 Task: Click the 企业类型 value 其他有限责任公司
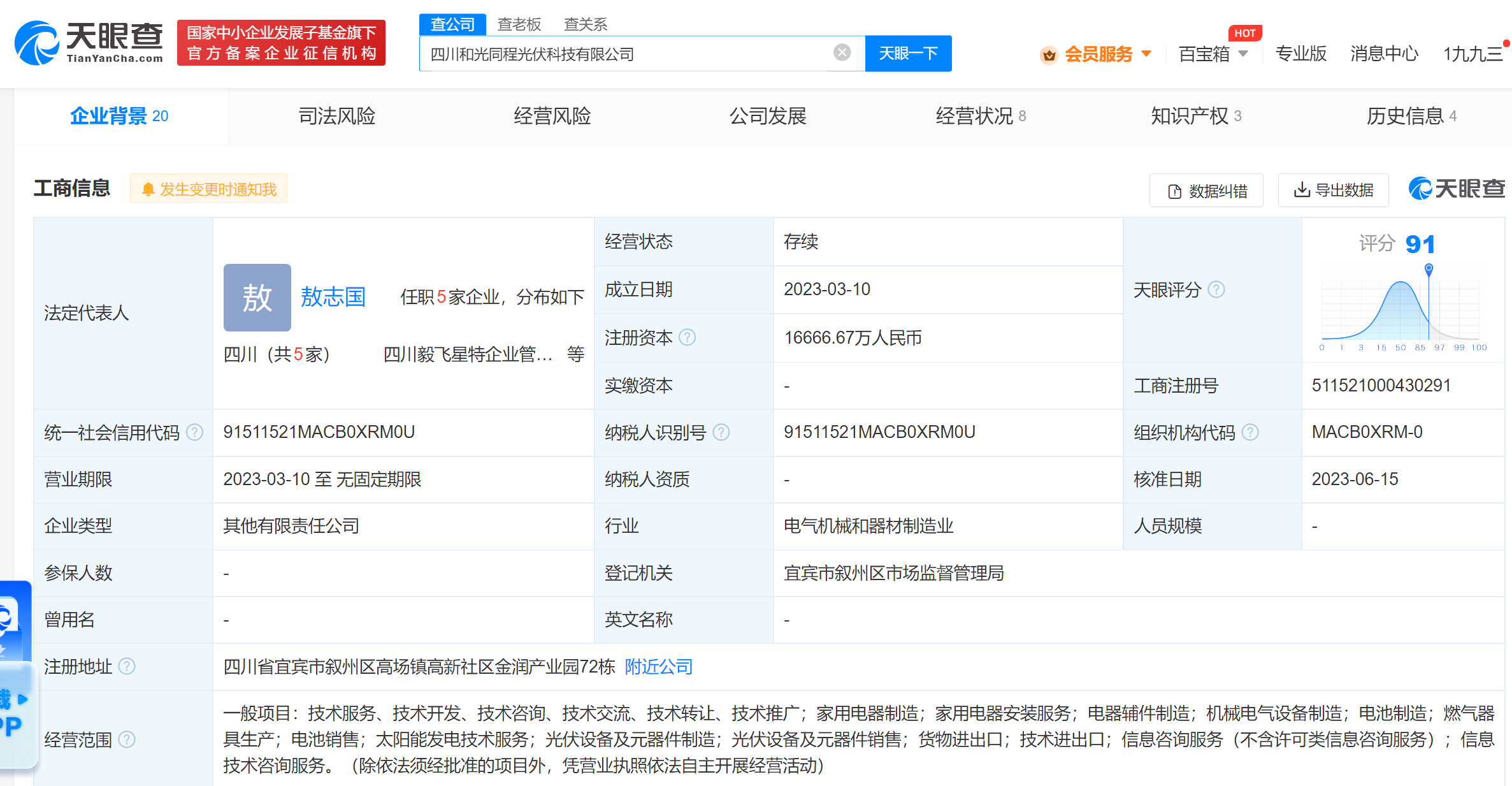click(x=291, y=526)
